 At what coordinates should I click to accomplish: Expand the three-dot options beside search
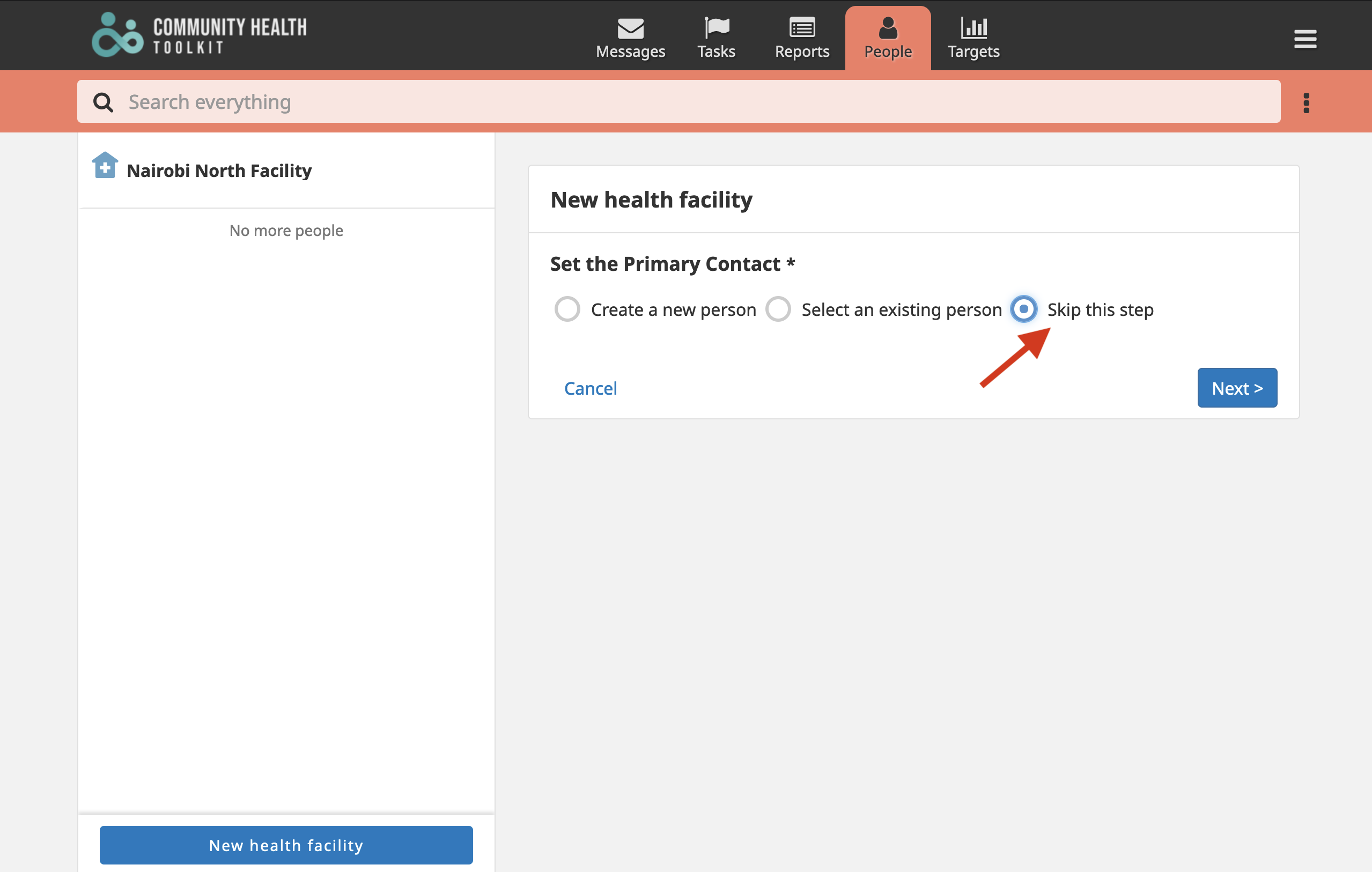pos(1306,103)
